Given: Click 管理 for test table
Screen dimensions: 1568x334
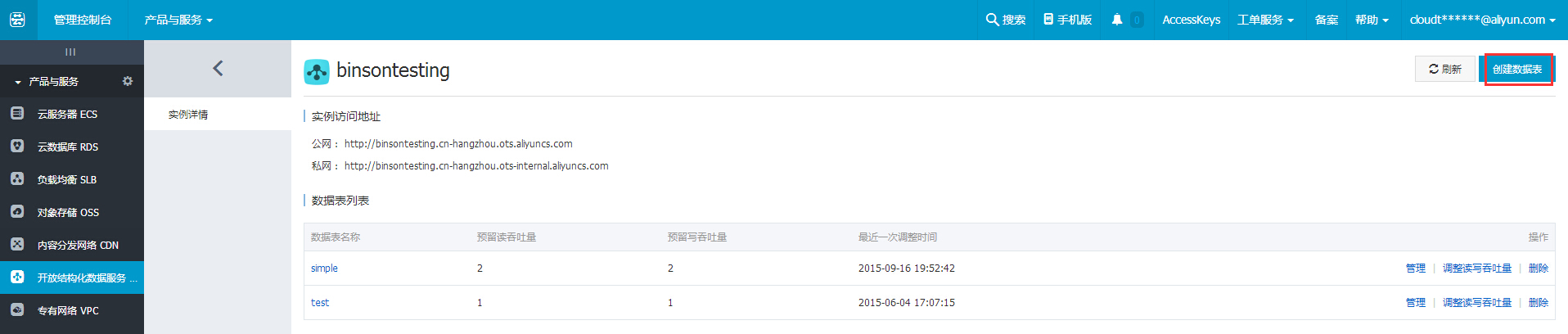Looking at the screenshot, I should click(1416, 303).
